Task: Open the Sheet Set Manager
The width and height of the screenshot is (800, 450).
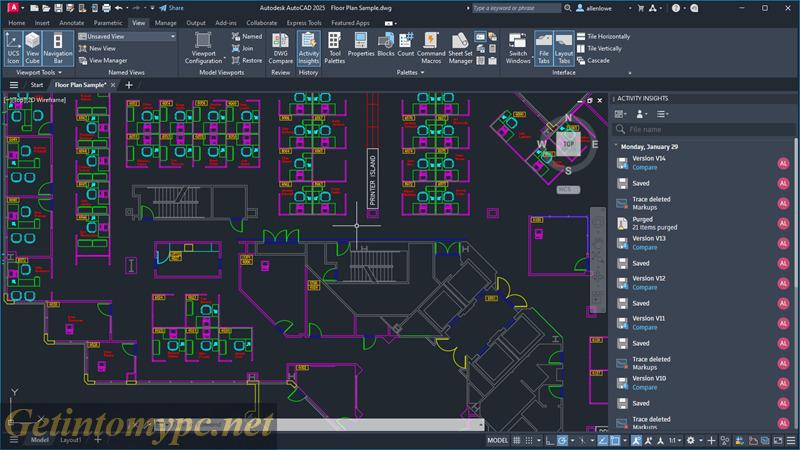Action: coord(460,48)
